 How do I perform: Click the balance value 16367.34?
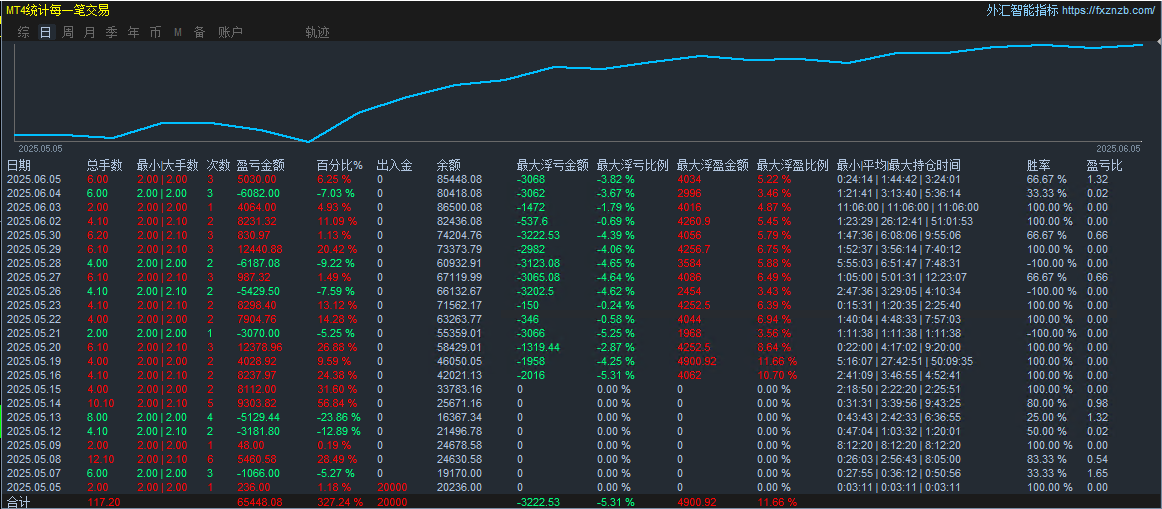pos(459,417)
